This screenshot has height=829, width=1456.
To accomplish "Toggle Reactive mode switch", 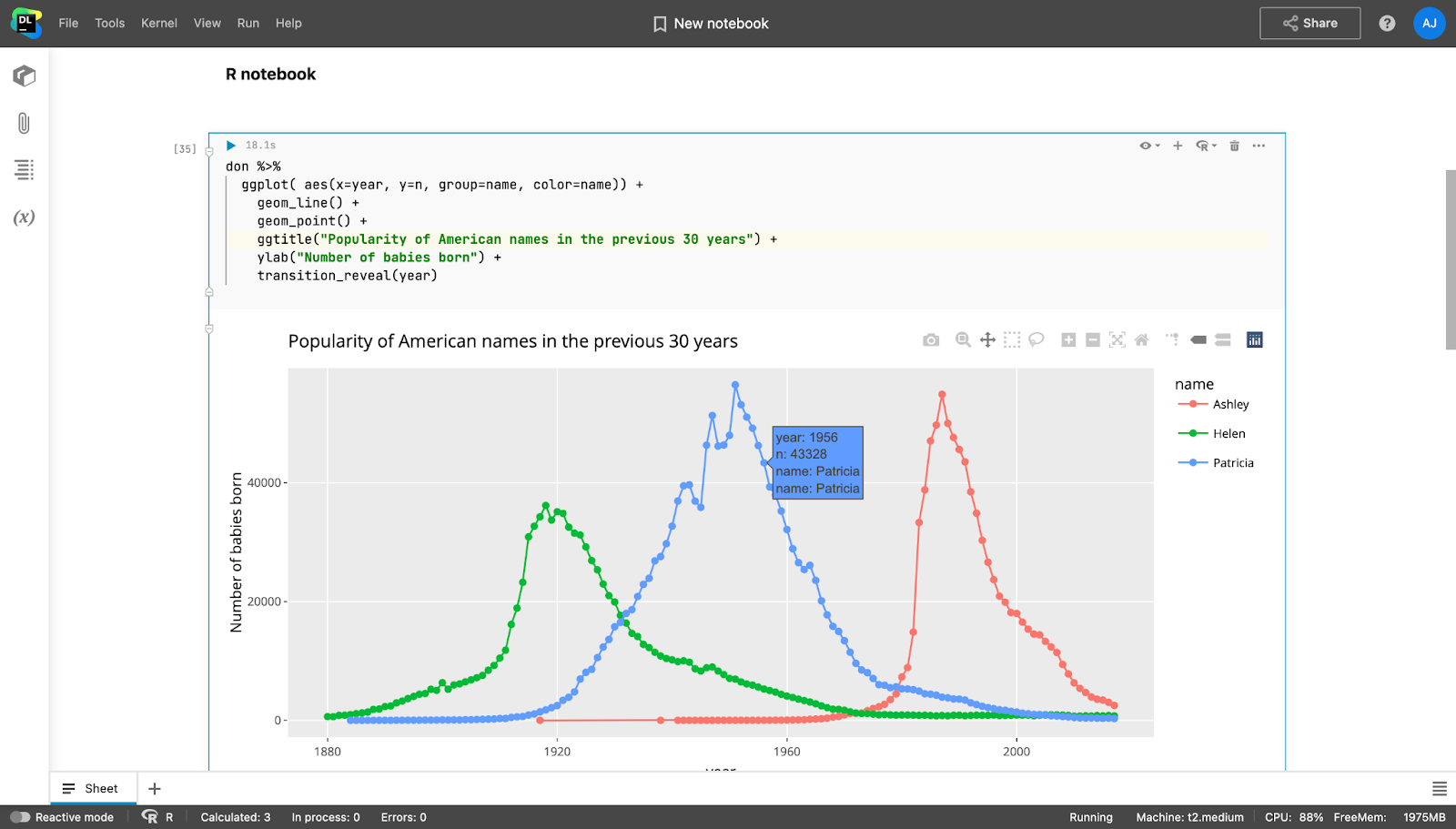I will coord(21,817).
